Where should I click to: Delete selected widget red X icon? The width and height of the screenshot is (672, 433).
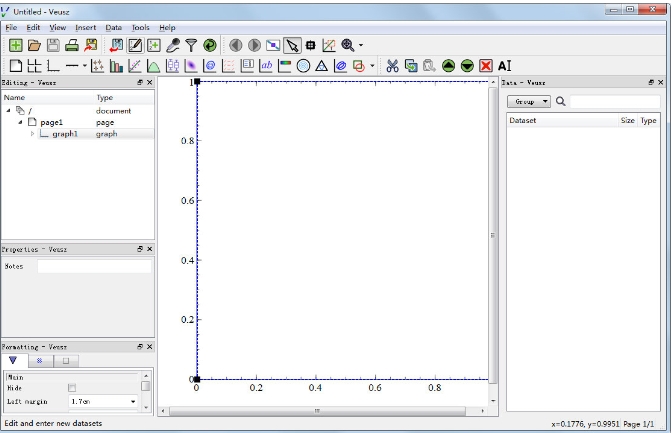[x=486, y=66]
